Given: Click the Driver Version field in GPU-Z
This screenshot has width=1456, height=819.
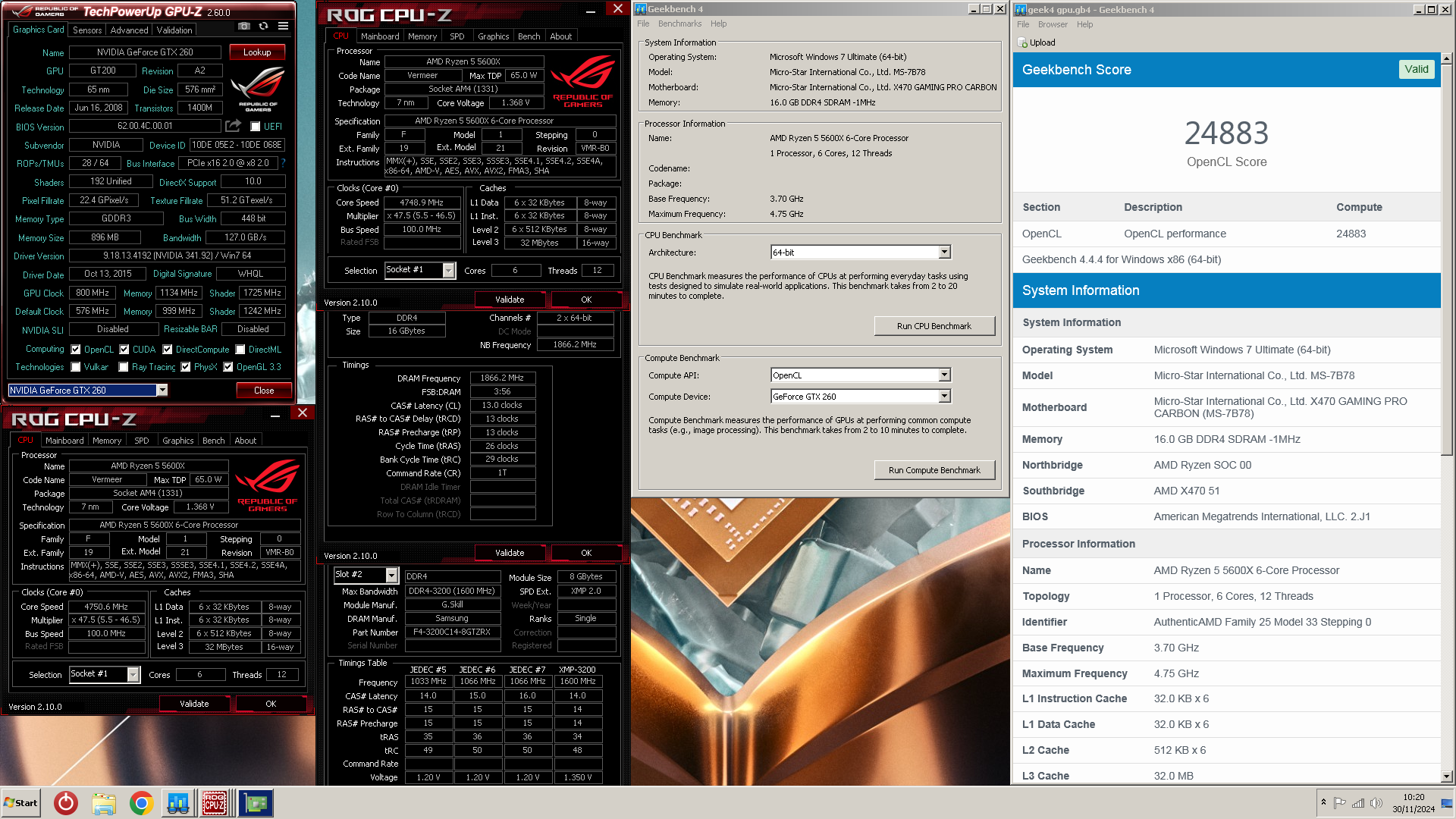Looking at the screenshot, I should point(177,256).
